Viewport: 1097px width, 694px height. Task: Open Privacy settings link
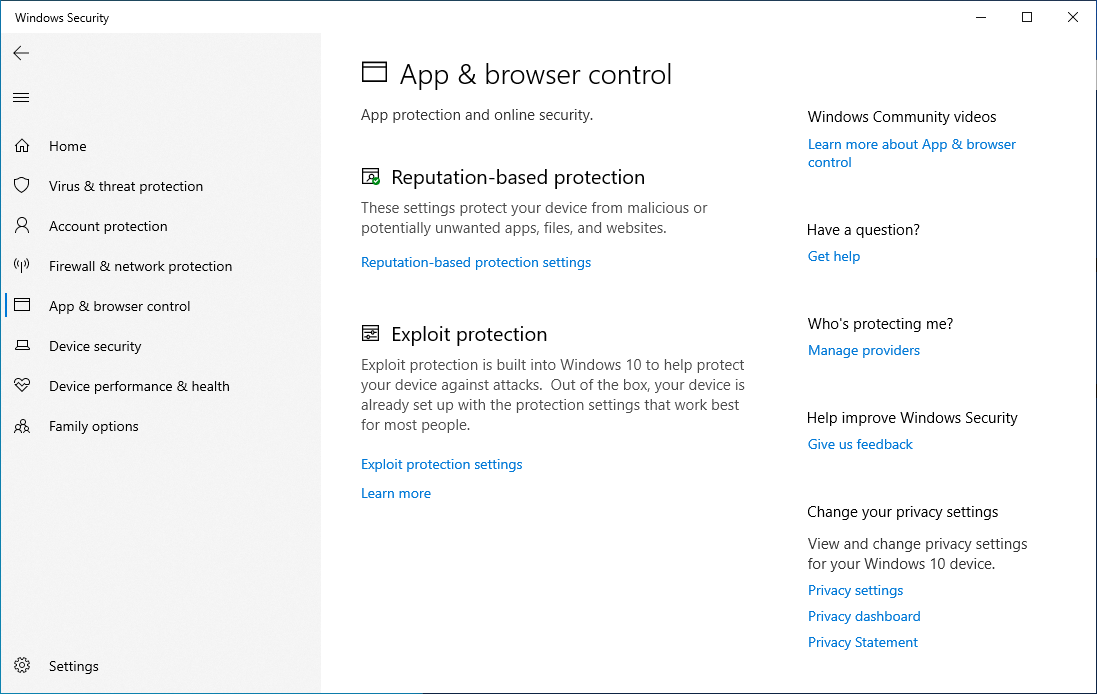point(856,590)
